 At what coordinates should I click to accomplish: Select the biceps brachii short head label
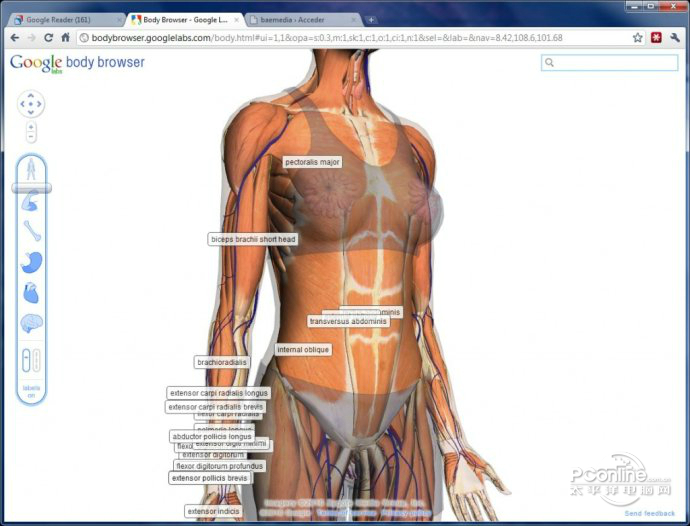(253, 239)
